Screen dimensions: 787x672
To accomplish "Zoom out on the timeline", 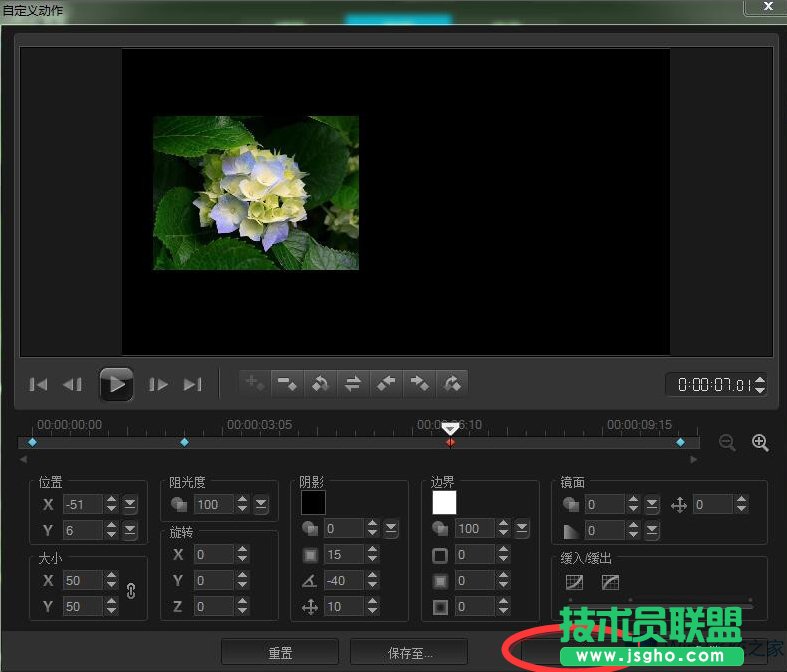I will click(727, 443).
